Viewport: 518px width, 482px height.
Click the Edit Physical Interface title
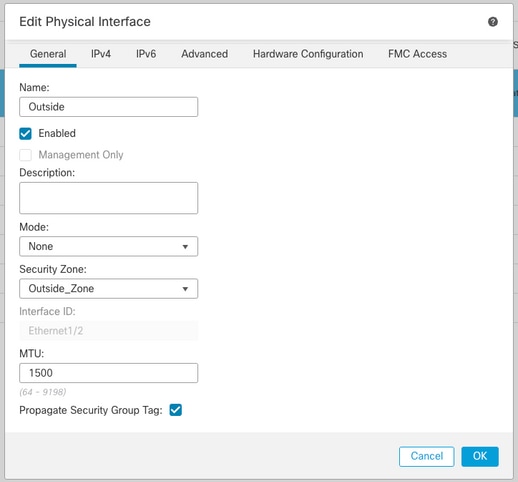click(x=85, y=22)
